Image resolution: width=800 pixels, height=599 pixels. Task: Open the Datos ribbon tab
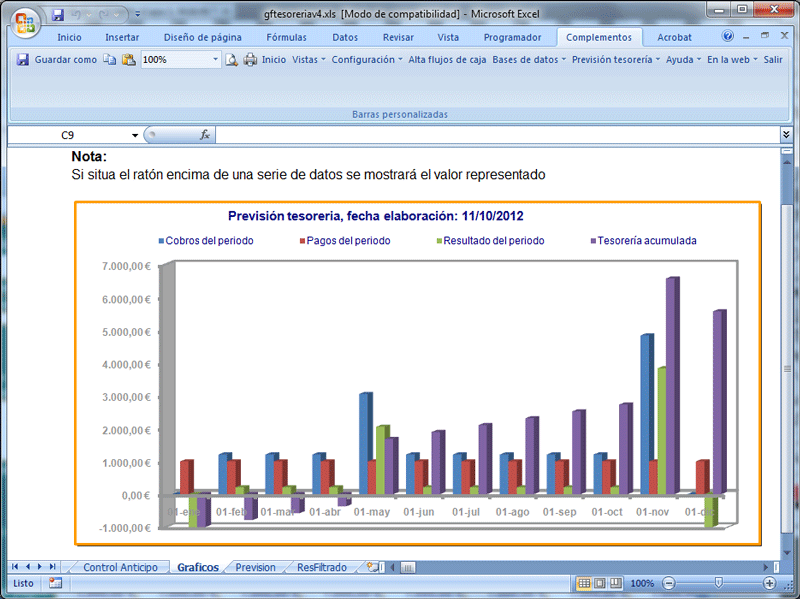pyautogui.click(x=345, y=37)
